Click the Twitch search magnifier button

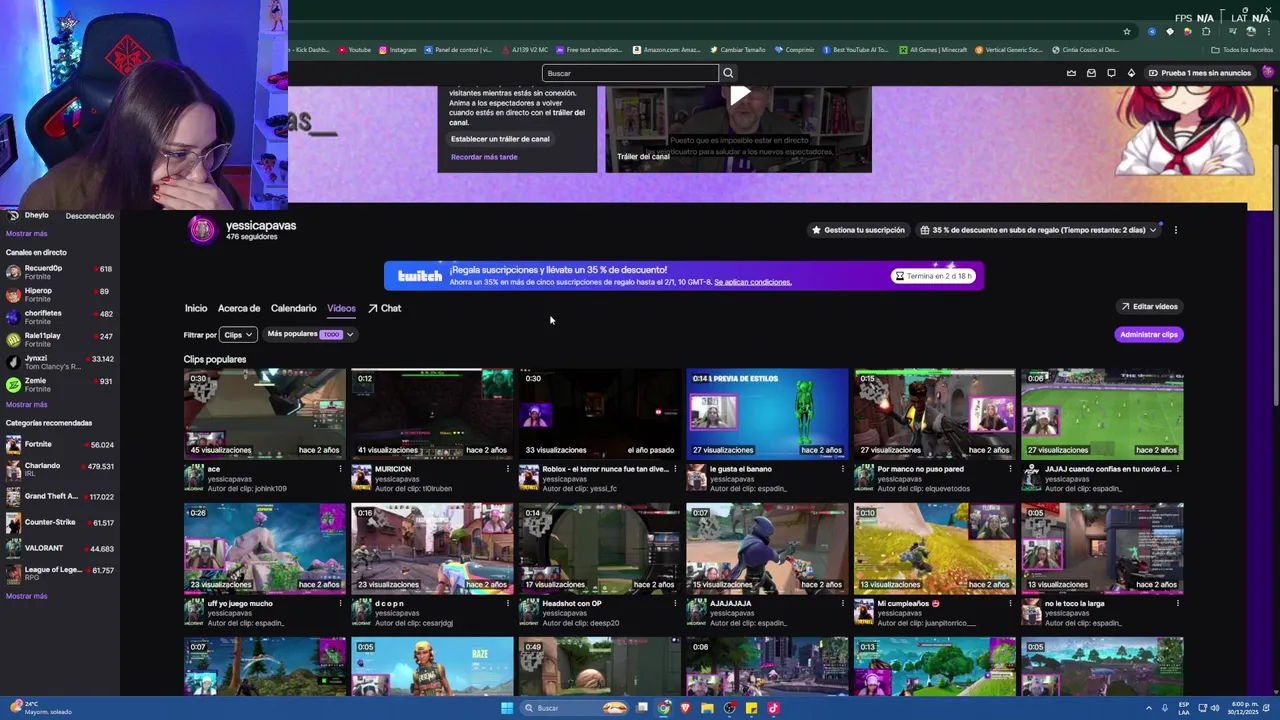[728, 73]
